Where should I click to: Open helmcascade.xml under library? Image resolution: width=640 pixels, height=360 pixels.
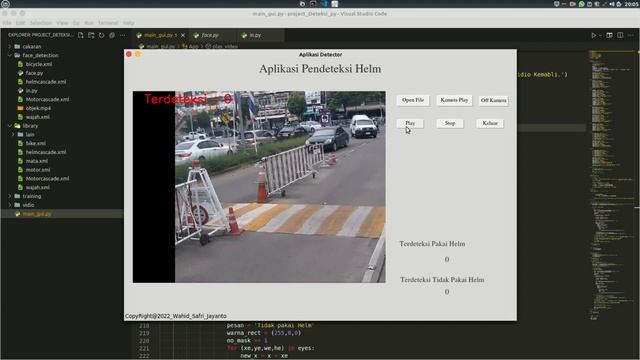coord(46,152)
